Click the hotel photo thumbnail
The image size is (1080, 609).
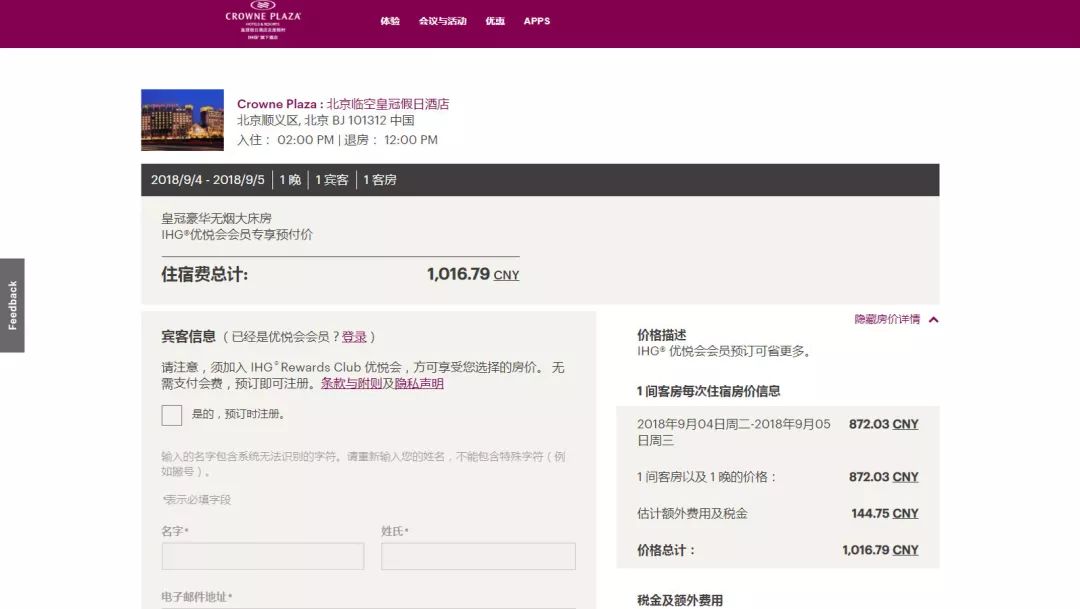182,120
